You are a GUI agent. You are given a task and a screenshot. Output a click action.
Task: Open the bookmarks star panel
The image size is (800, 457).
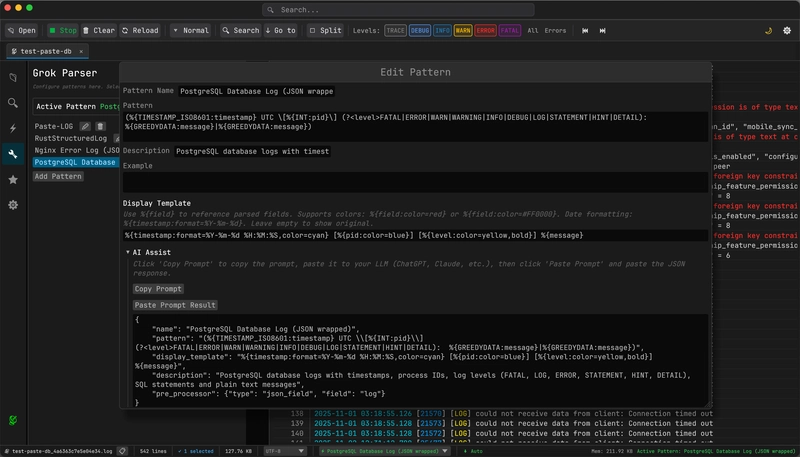[x=13, y=180]
